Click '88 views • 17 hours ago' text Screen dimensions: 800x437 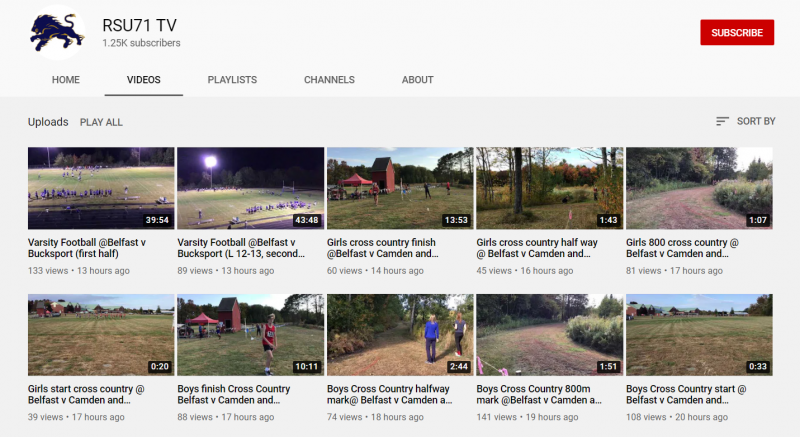[226, 417]
